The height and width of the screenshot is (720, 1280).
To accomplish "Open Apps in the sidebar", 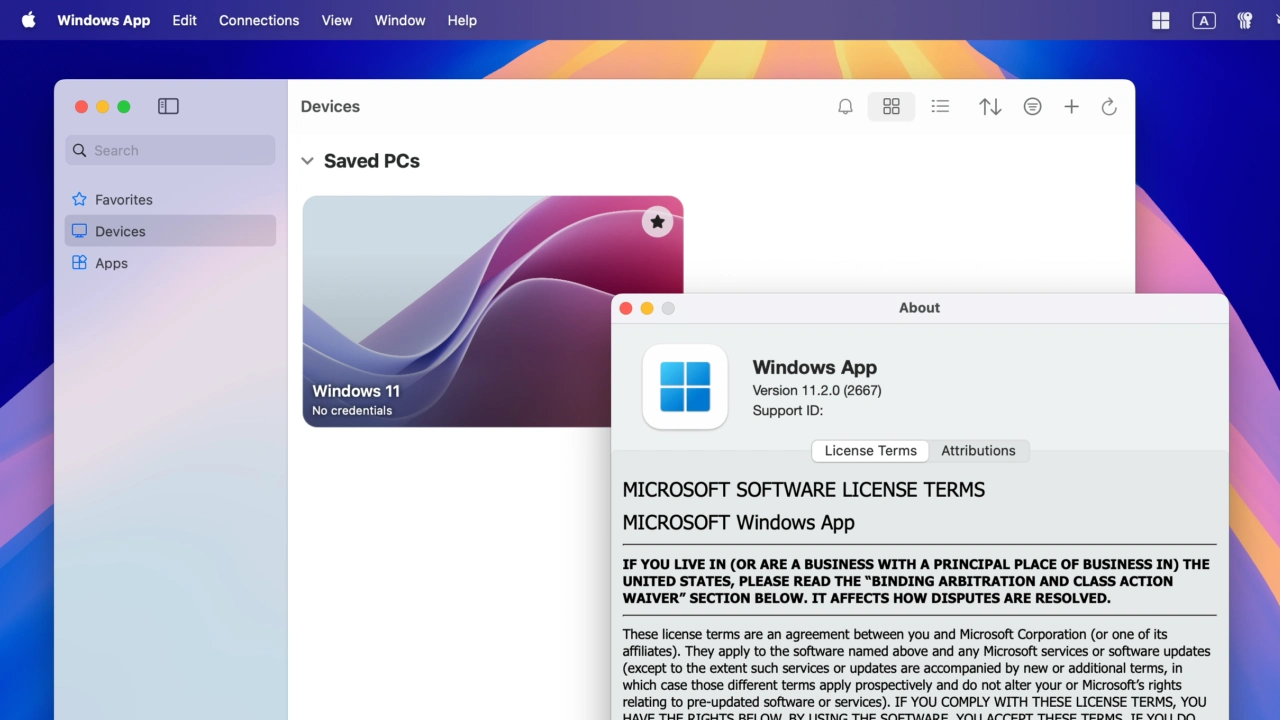I will (111, 263).
